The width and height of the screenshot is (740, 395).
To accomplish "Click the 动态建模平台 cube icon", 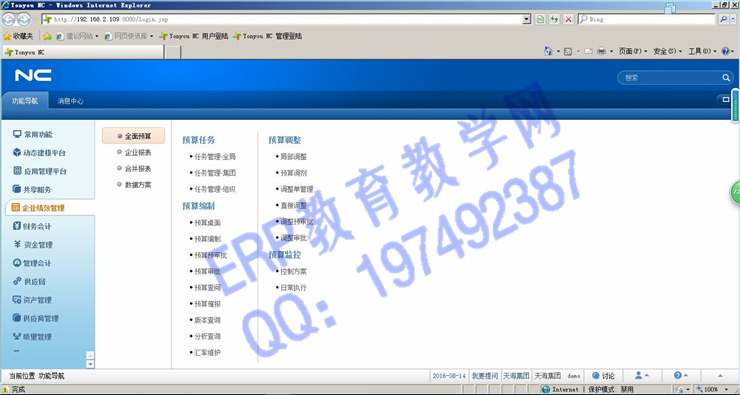I will click(17, 152).
